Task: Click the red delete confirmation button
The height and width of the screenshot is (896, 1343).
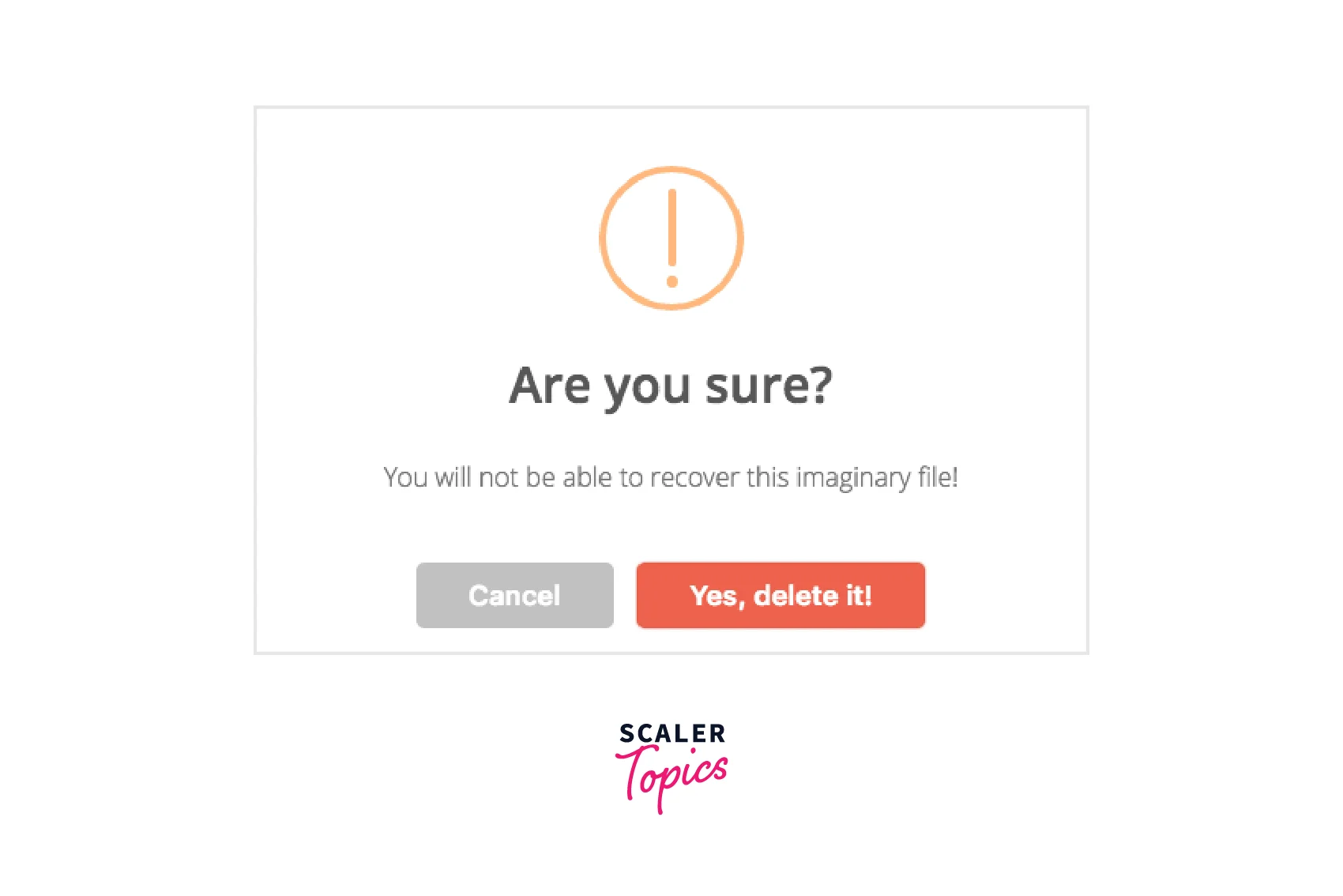Action: 781,596
